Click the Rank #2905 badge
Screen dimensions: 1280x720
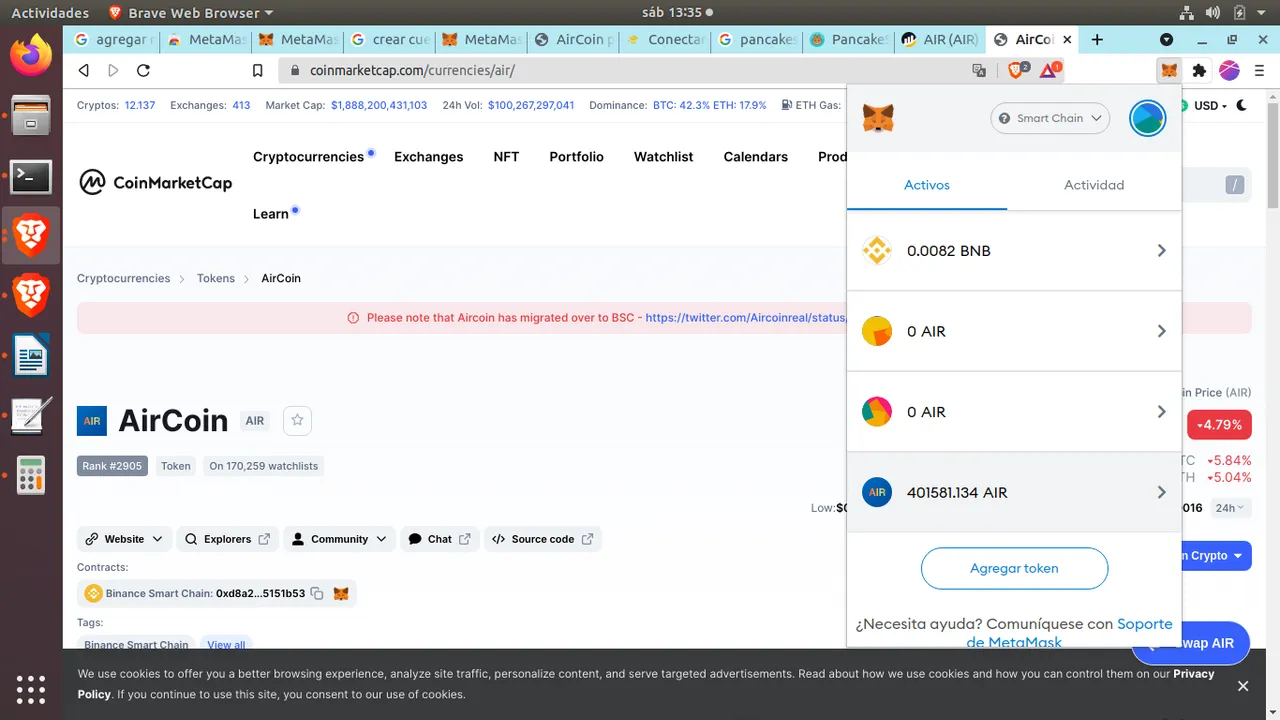tap(112, 466)
